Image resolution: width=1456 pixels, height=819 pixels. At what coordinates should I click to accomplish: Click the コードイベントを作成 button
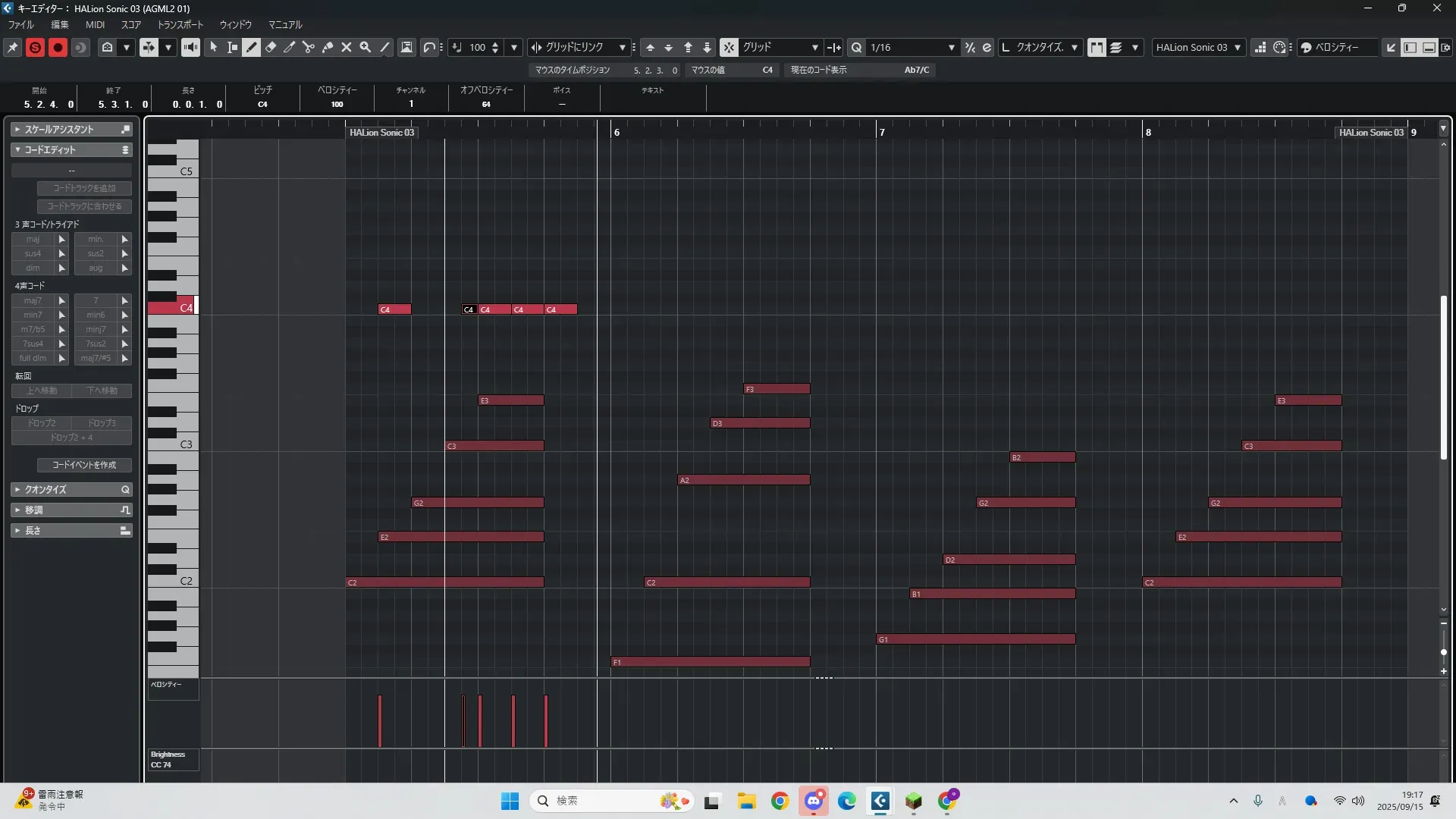point(84,465)
